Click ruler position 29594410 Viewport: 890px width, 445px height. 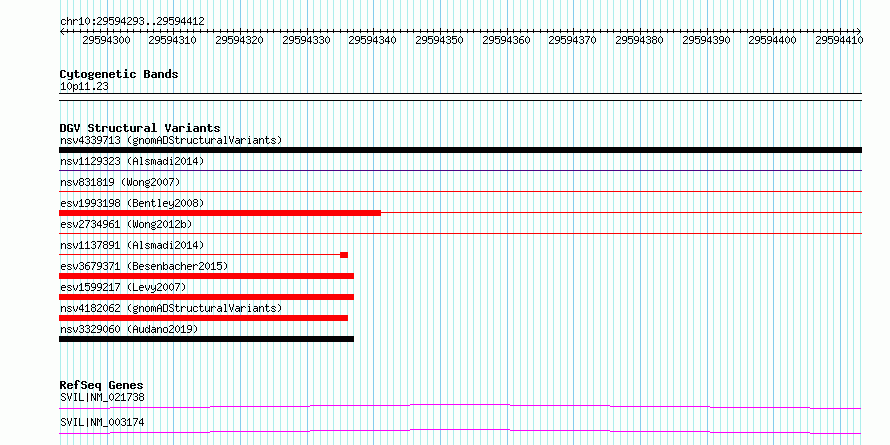tap(839, 40)
